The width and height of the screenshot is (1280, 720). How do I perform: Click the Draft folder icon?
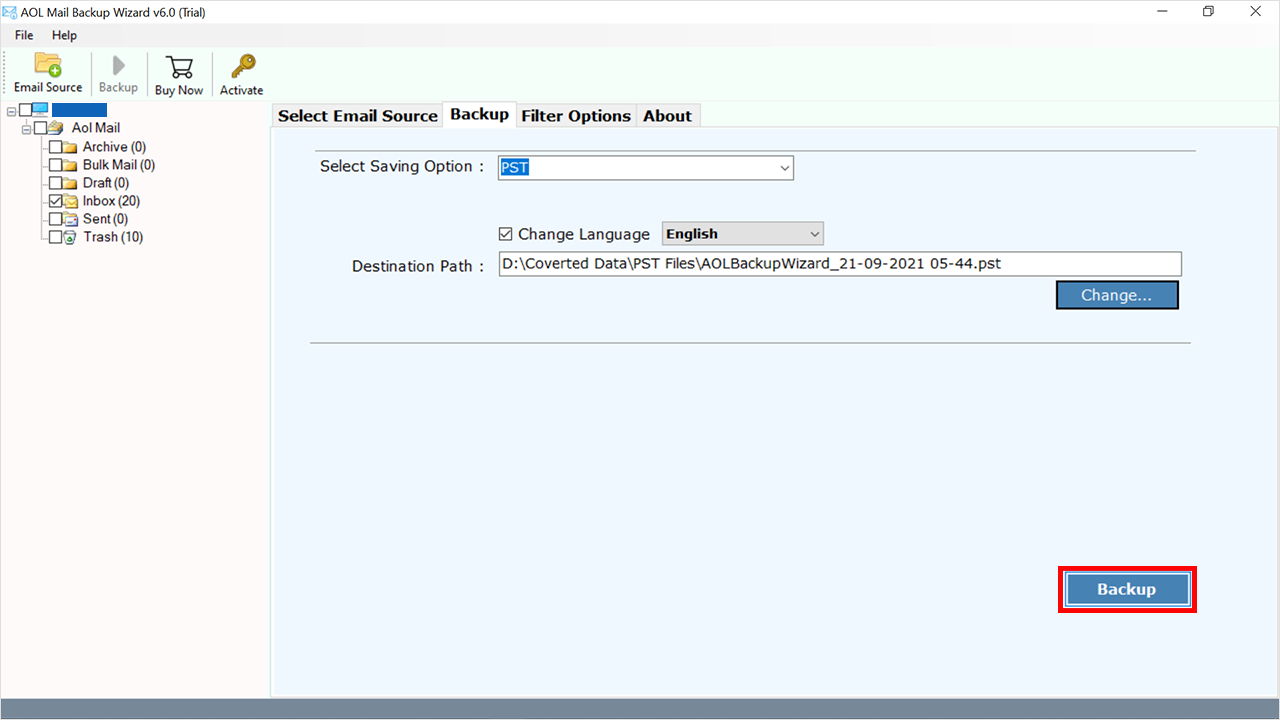(70, 183)
